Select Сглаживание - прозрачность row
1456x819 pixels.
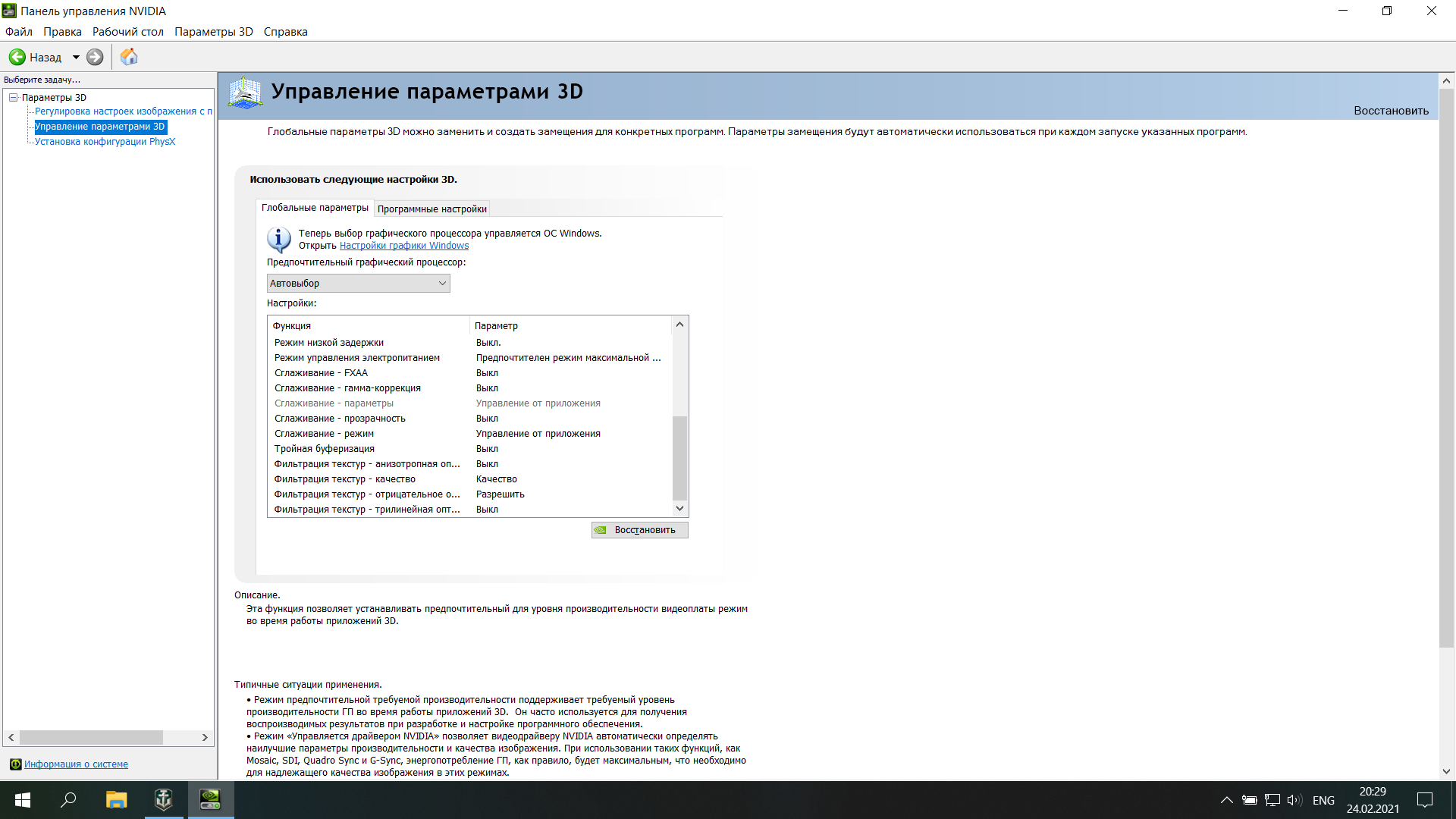tap(469, 419)
